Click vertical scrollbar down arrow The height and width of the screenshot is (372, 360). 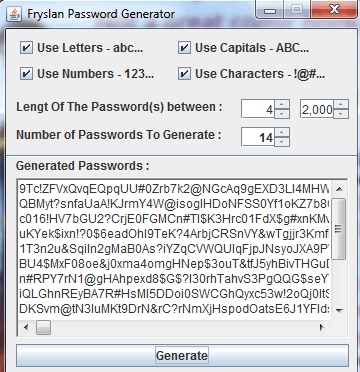click(339, 310)
